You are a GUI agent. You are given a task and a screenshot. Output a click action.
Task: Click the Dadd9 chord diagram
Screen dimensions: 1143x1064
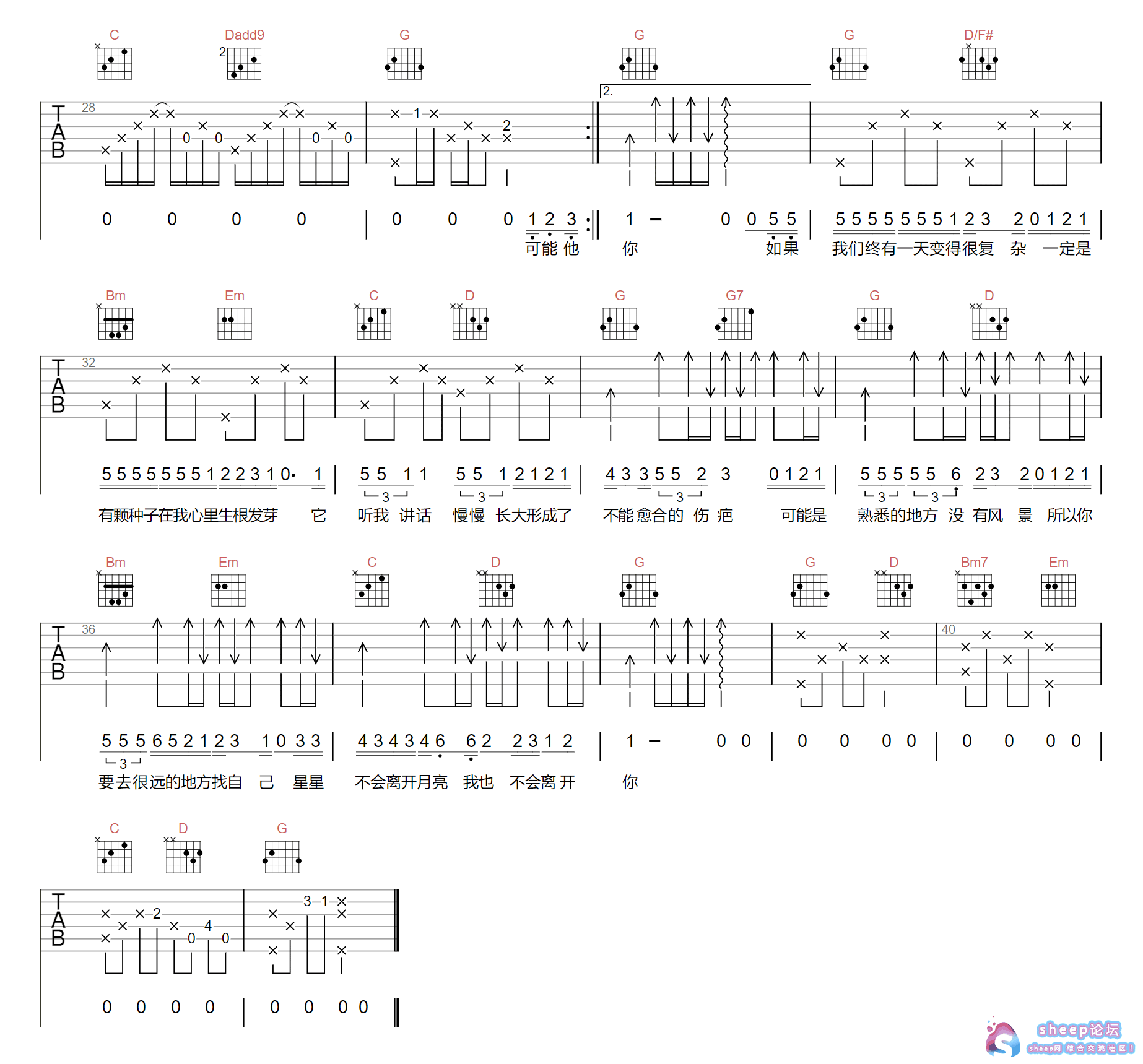click(x=243, y=63)
